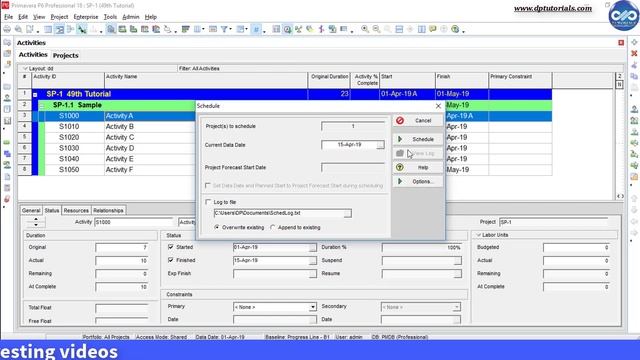This screenshot has height=360, width=640.
Task: Open the Primary constraint dropdown
Action: point(313,307)
